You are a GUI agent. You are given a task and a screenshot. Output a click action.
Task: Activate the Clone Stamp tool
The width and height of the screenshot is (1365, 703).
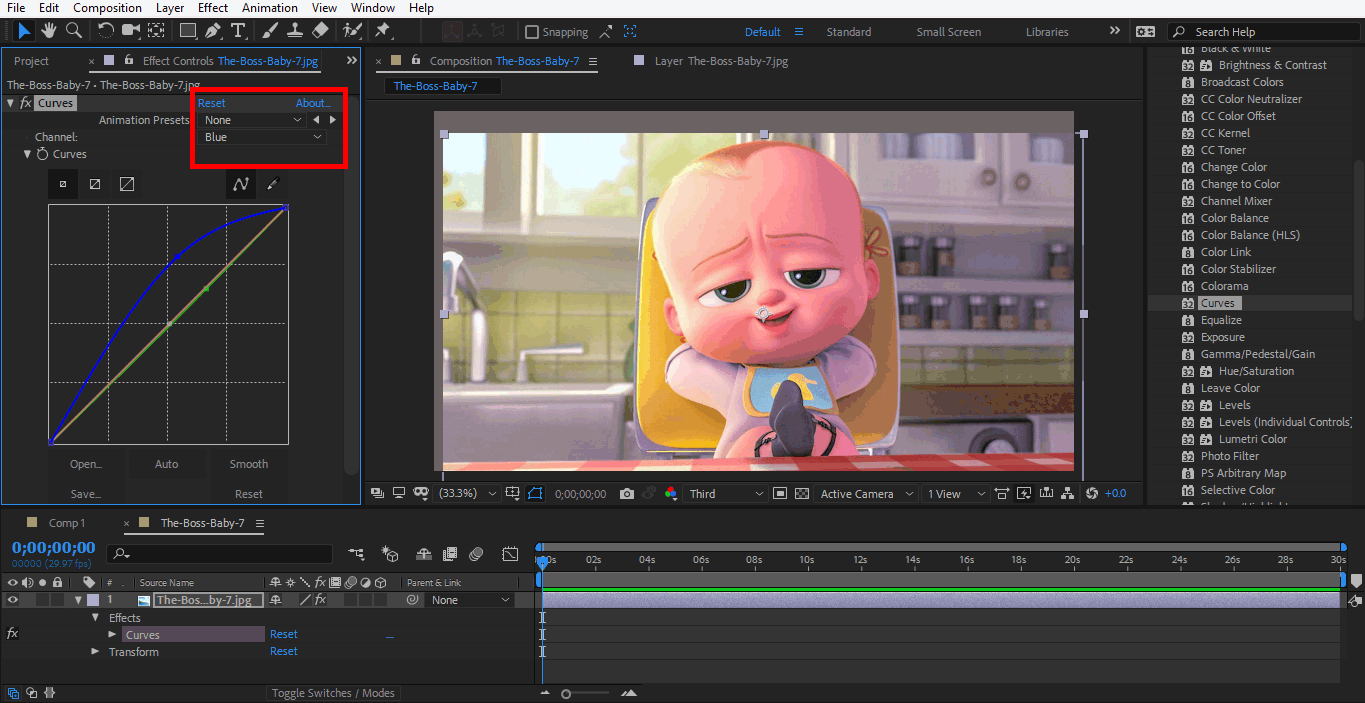pyautogui.click(x=295, y=31)
